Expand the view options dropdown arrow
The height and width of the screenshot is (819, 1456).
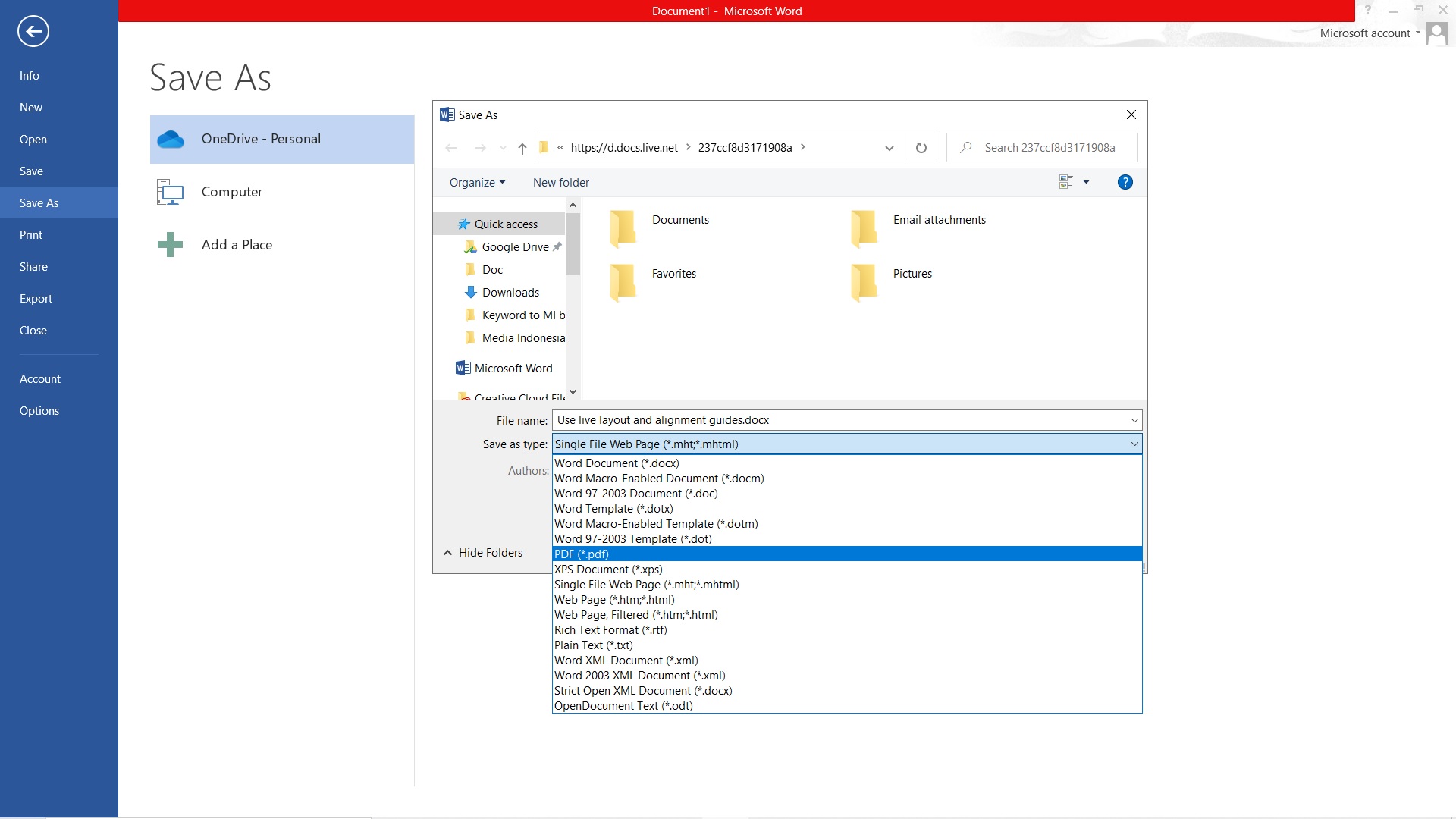pos(1087,182)
